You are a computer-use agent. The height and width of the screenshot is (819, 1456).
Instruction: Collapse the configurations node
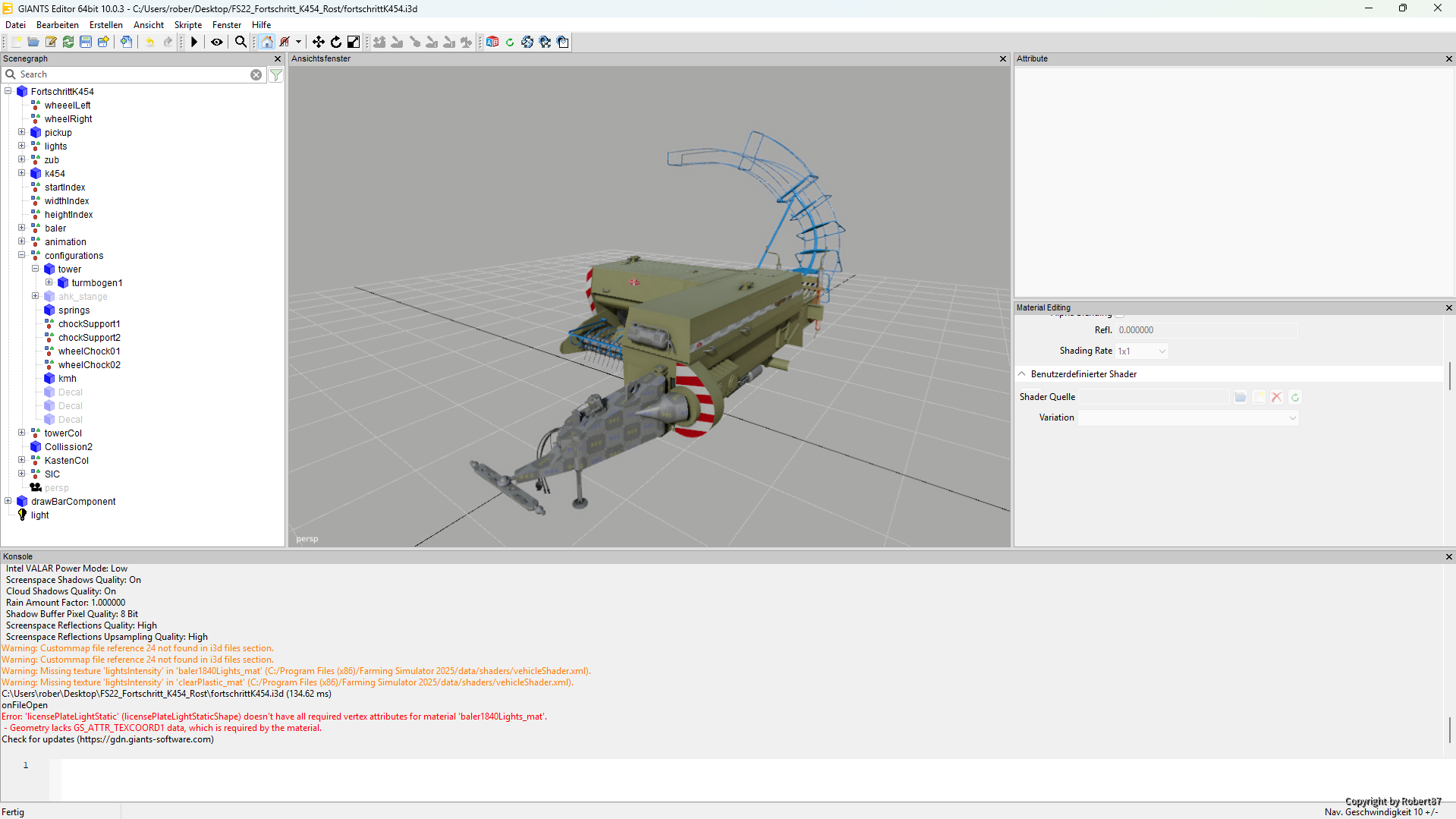[x=22, y=255]
